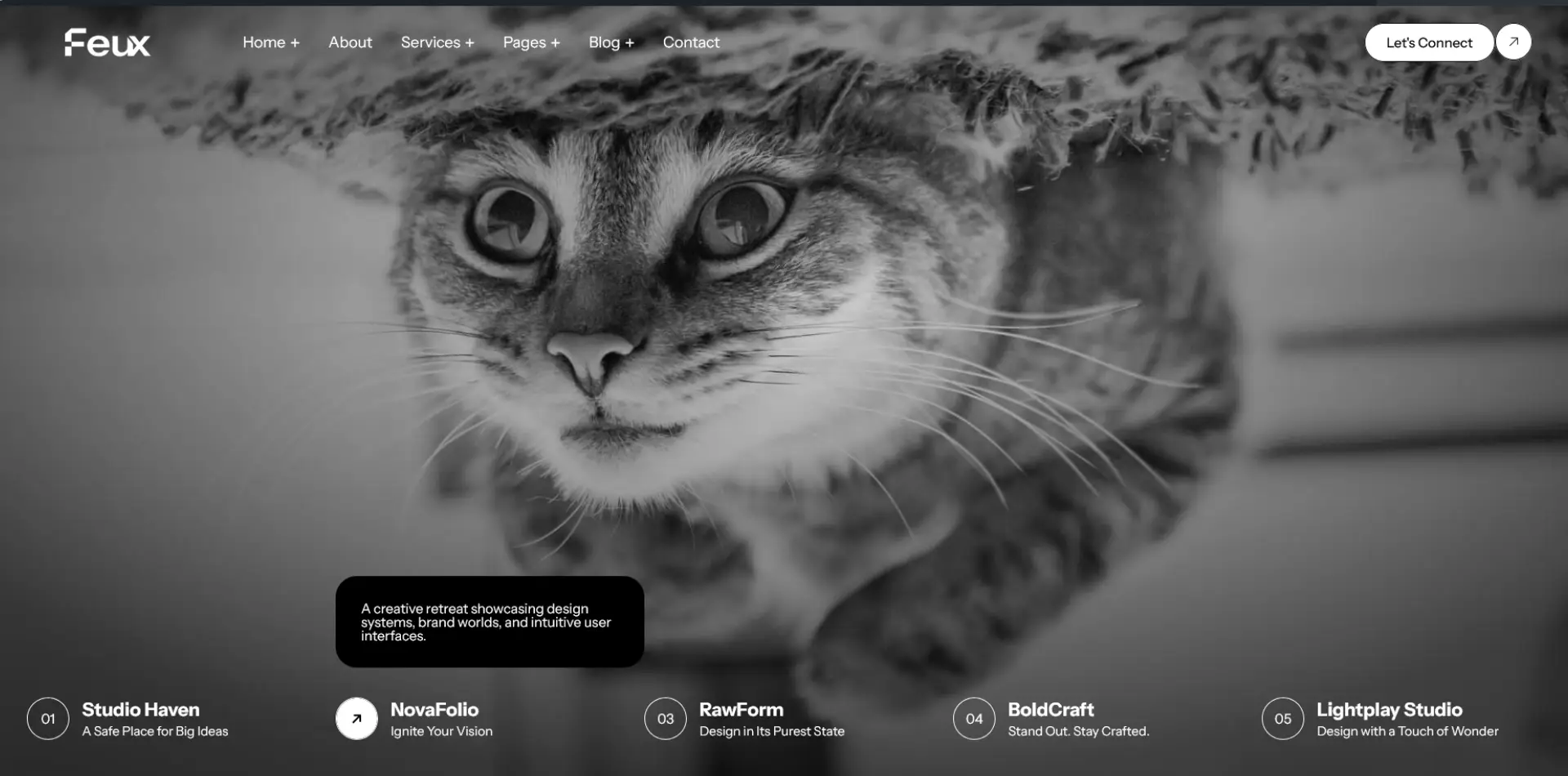The image size is (1568, 776).
Task: Open the NovaFolio project title
Action: (434, 710)
